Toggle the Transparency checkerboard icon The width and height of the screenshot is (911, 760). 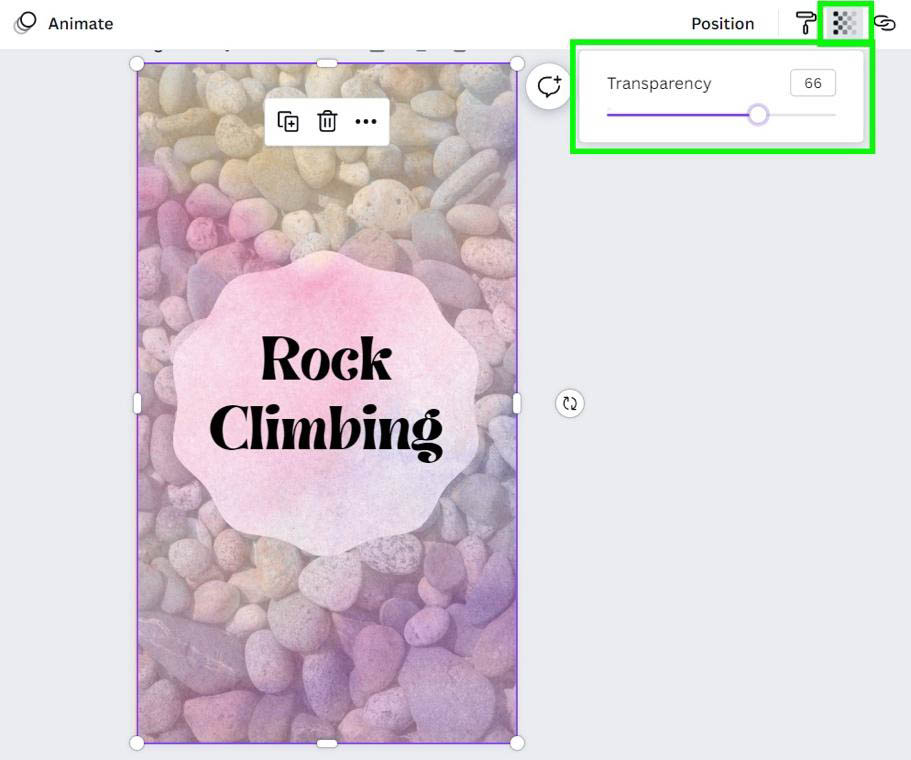pyautogui.click(x=844, y=23)
